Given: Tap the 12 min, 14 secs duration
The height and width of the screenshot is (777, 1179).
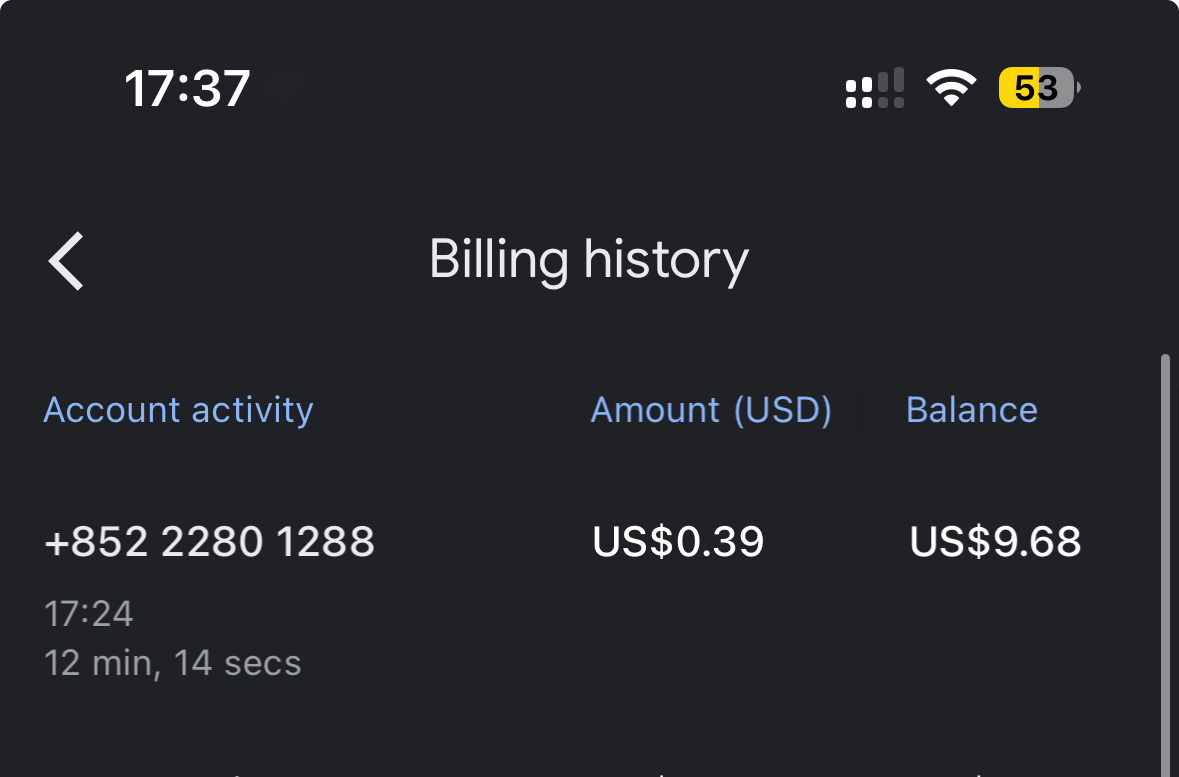Looking at the screenshot, I should point(173,663).
